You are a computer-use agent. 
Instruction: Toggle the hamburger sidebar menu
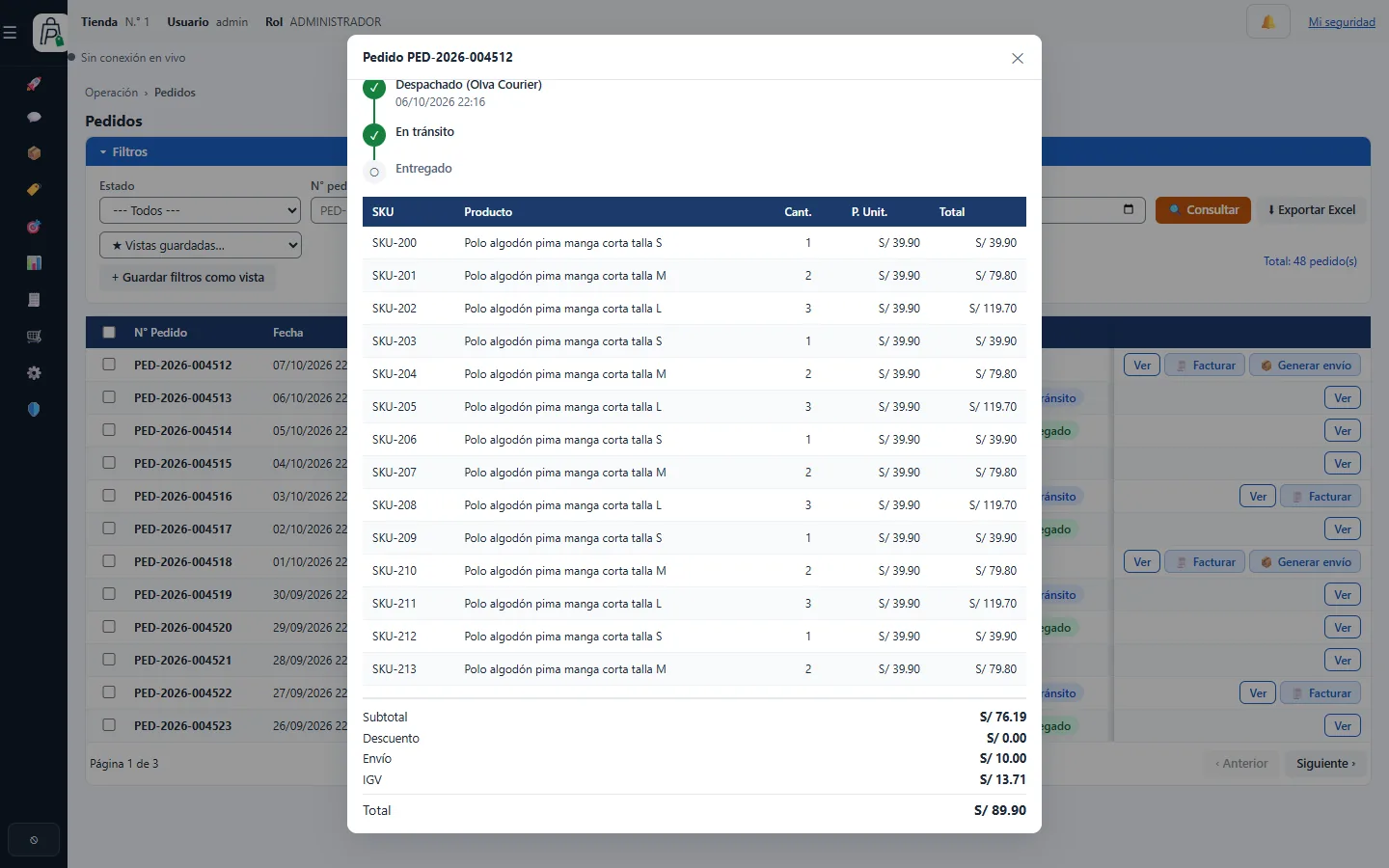pos(10,33)
